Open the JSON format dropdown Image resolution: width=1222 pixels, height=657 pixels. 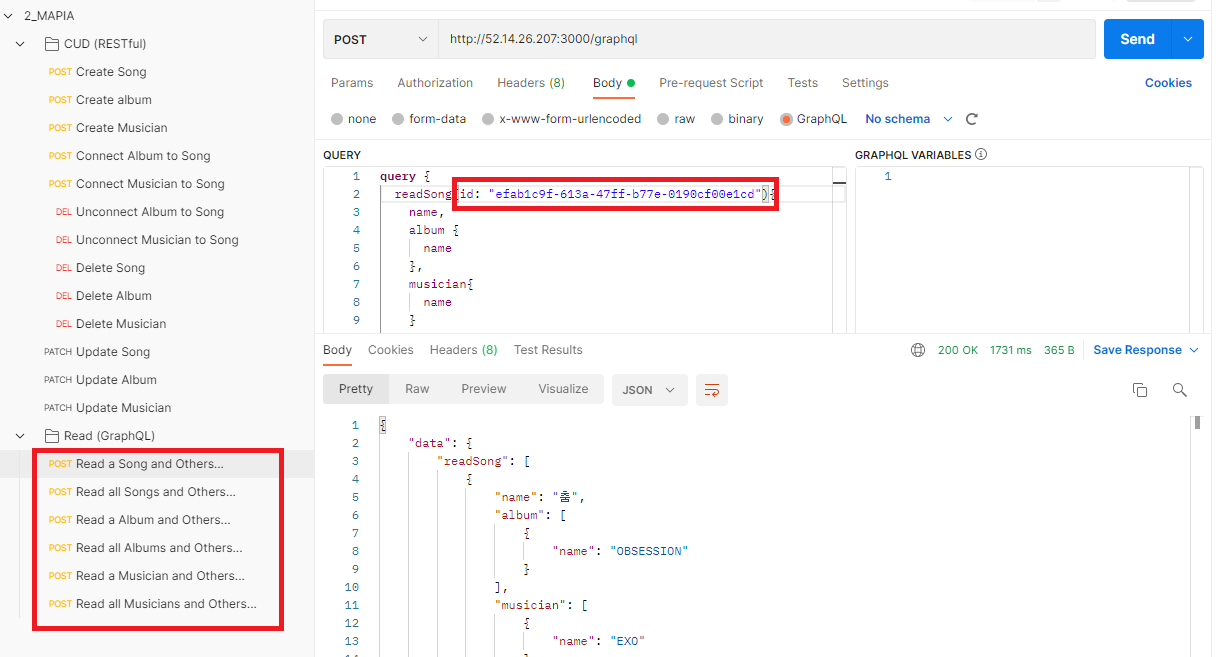650,390
